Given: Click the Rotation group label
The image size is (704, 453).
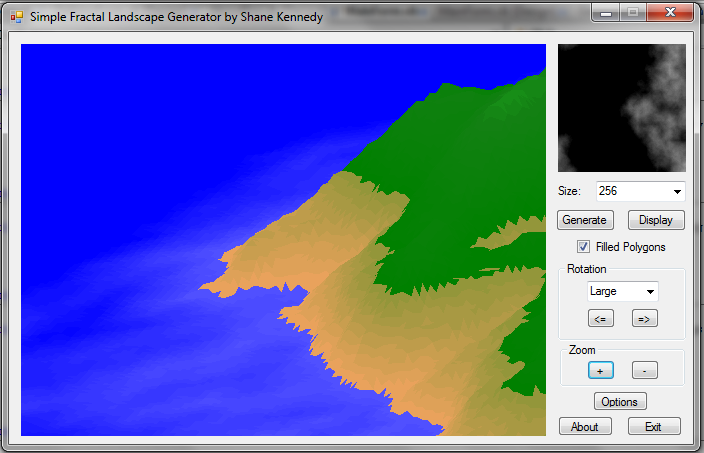Looking at the screenshot, I should pos(586,269).
